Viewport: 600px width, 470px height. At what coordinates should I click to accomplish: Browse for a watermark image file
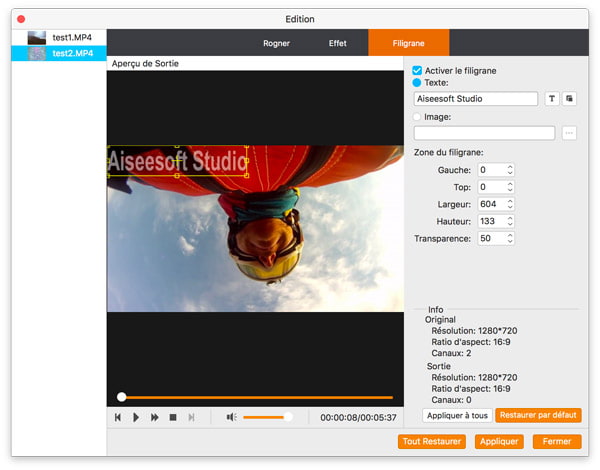[569, 133]
